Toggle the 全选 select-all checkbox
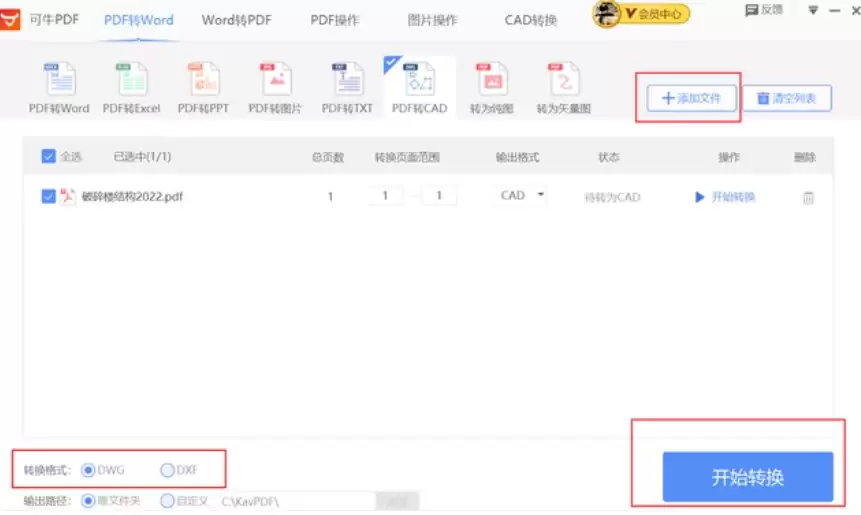 (48, 157)
